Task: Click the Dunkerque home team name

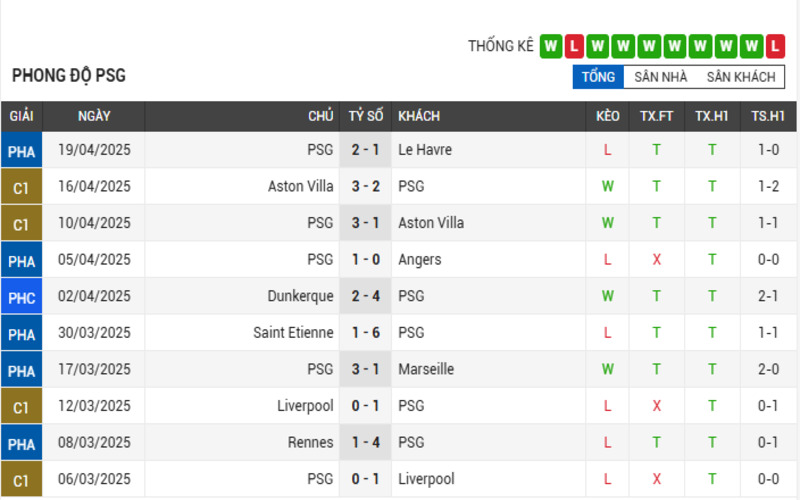Action: pyautogui.click(x=301, y=296)
